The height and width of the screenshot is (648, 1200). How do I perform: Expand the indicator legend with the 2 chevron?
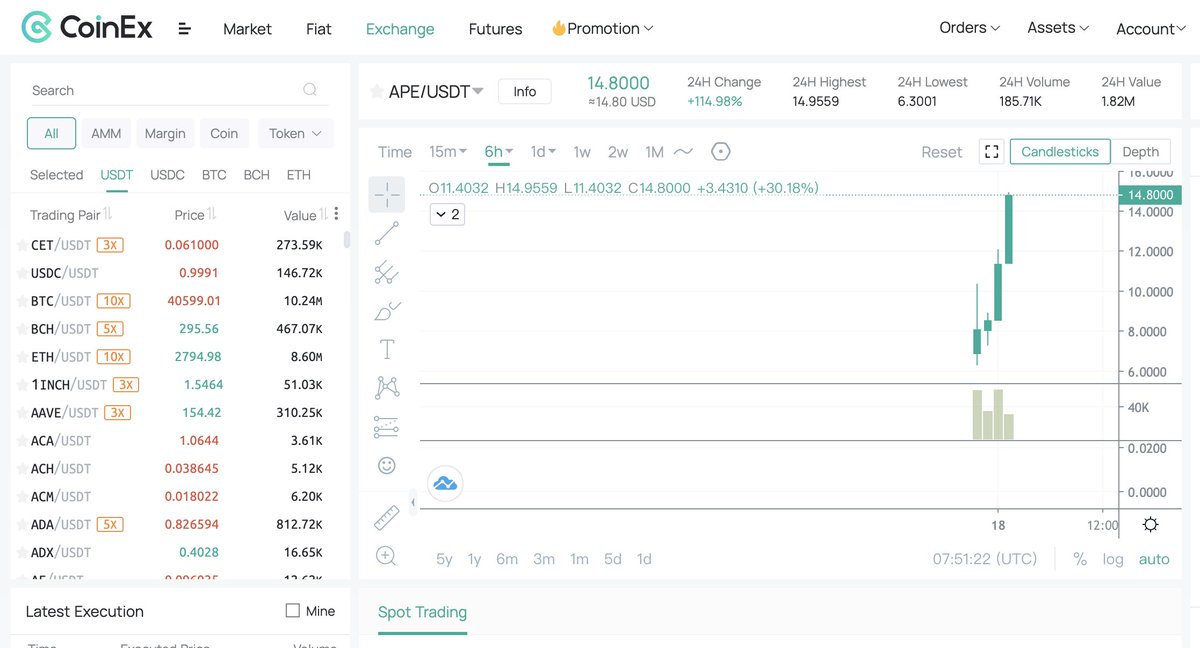(447, 214)
